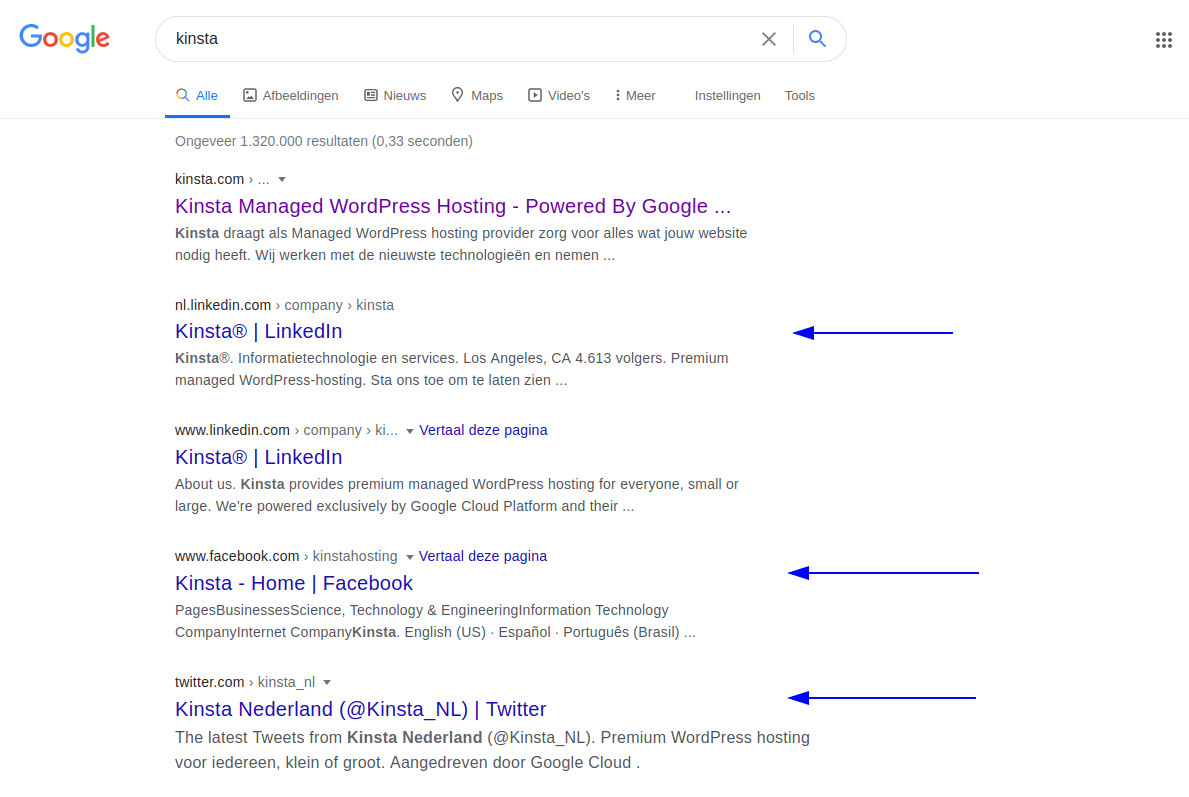Click the kinsta.com breadcrumb URL
1189x797 pixels.
(221, 179)
